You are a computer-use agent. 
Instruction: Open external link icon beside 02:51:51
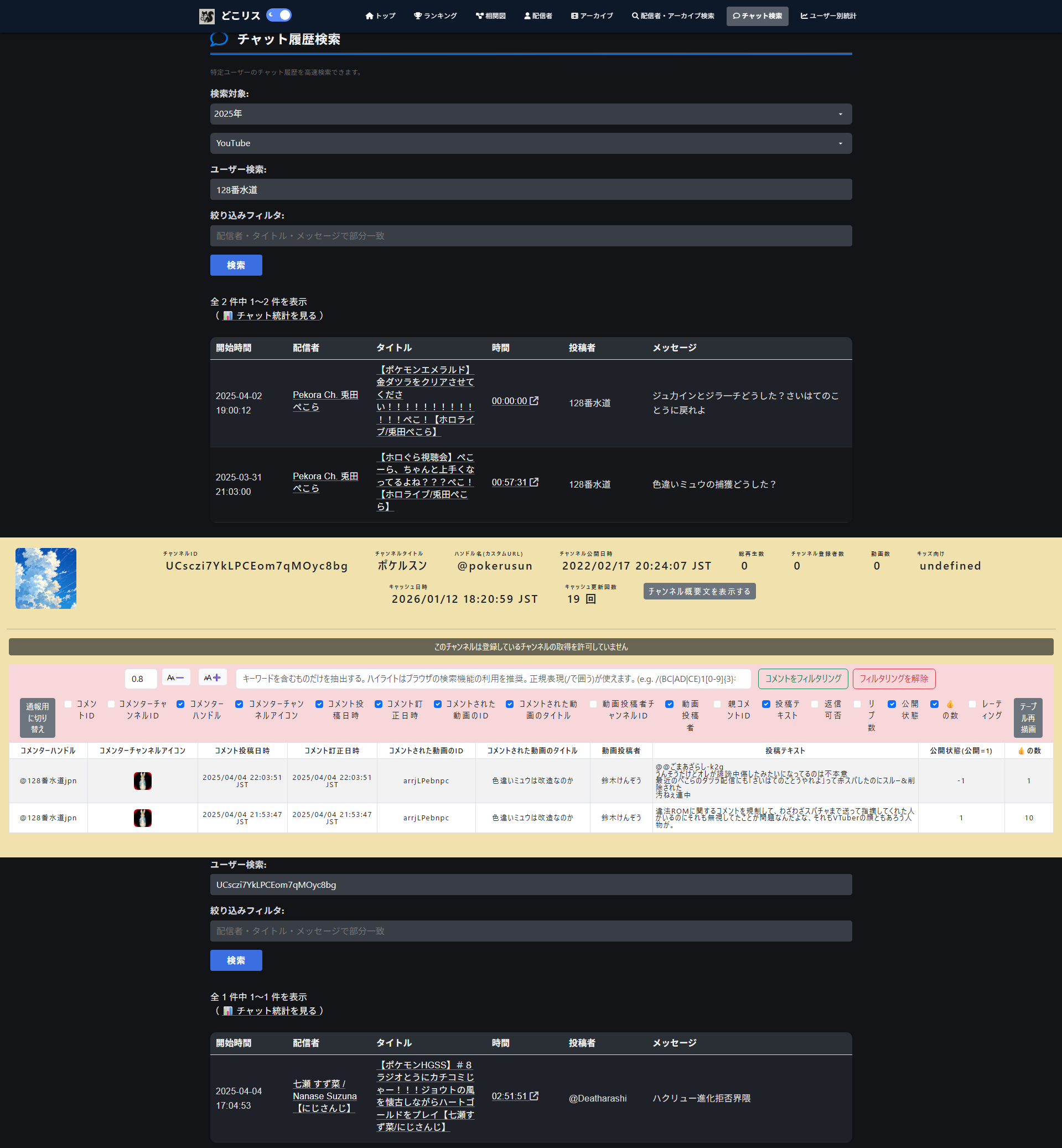(534, 1097)
